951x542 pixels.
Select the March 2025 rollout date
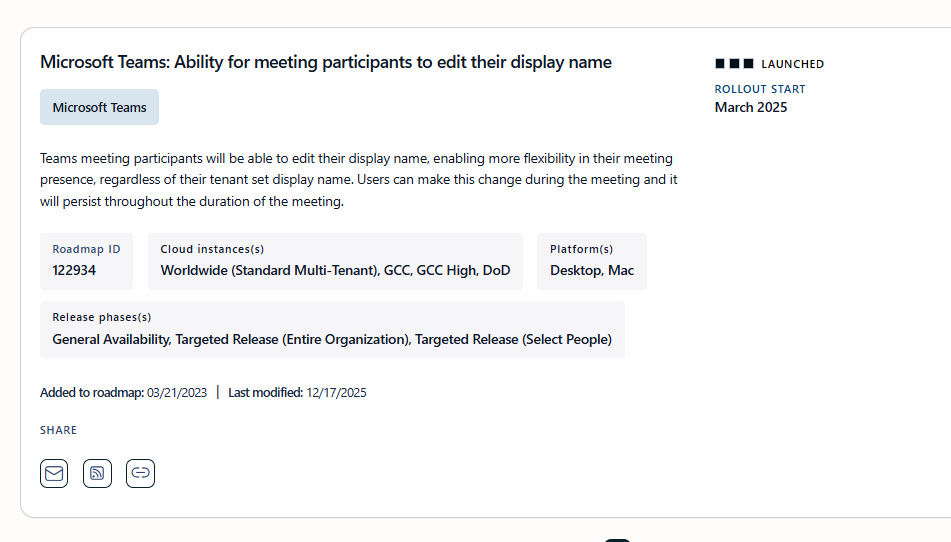coord(751,107)
